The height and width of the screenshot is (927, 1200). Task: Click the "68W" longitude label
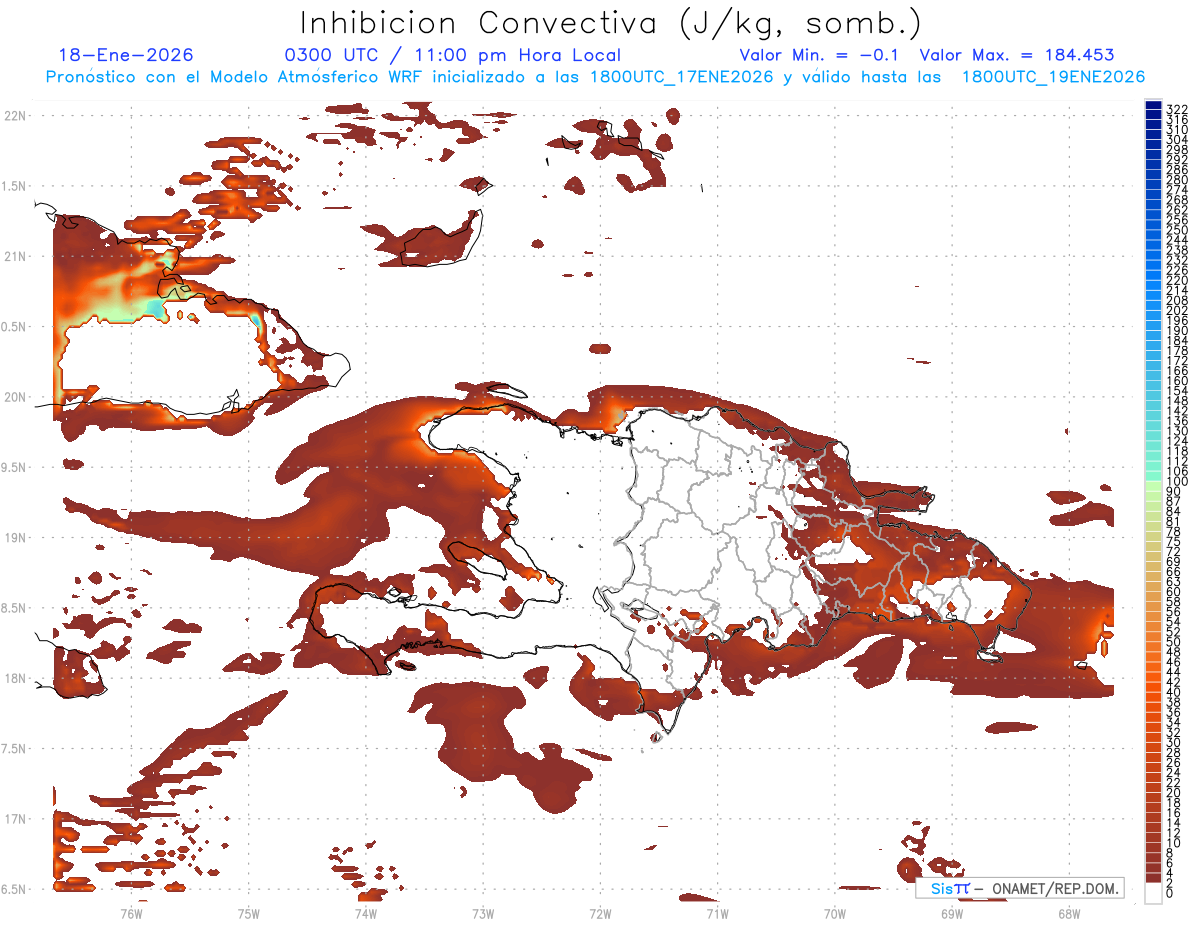coord(1069,913)
